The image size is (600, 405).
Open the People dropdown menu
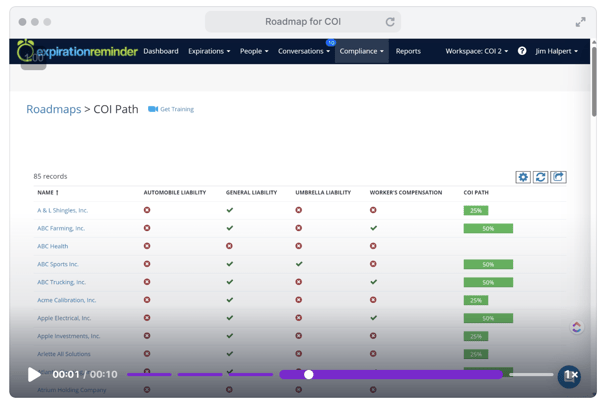tap(254, 51)
